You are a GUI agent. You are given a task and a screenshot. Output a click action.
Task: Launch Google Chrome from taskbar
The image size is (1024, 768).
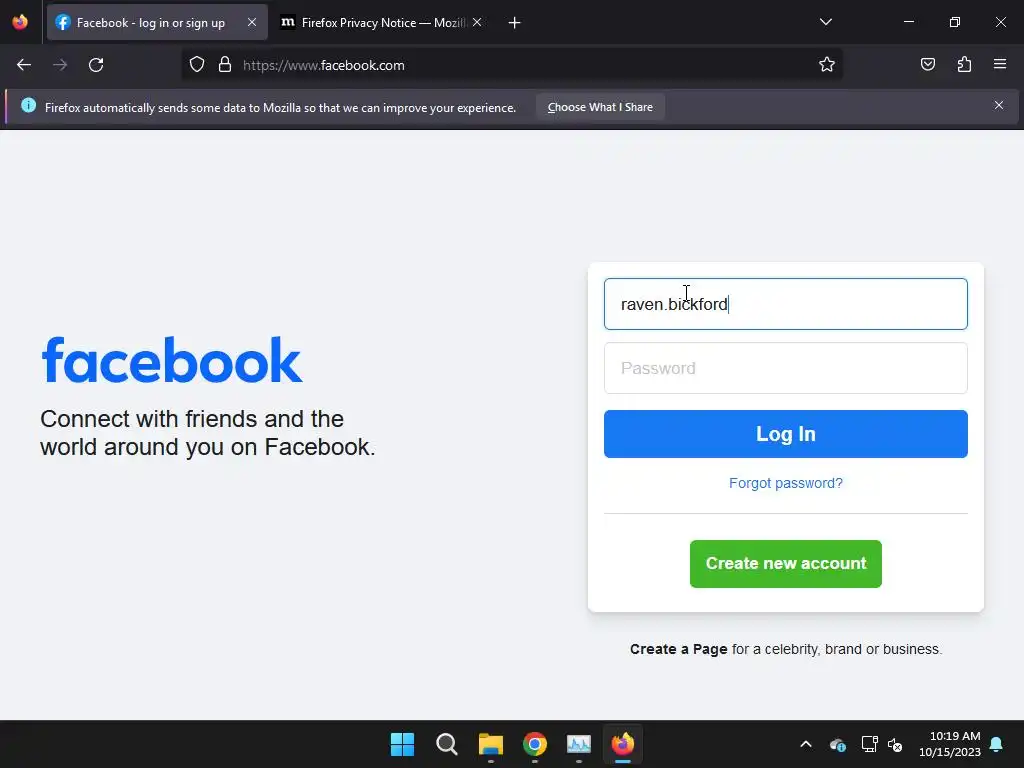pyautogui.click(x=535, y=744)
